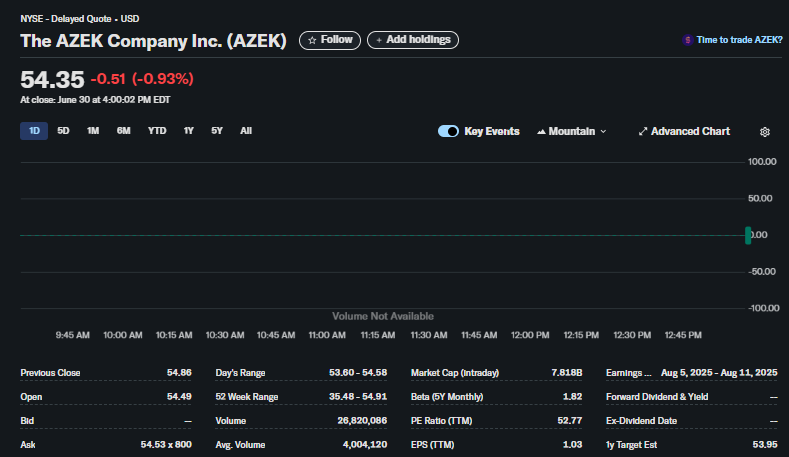Screen dimensions: 789x457
Task: Click the Avg. Volume value 4,004,120
Action: (x=365, y=445)
